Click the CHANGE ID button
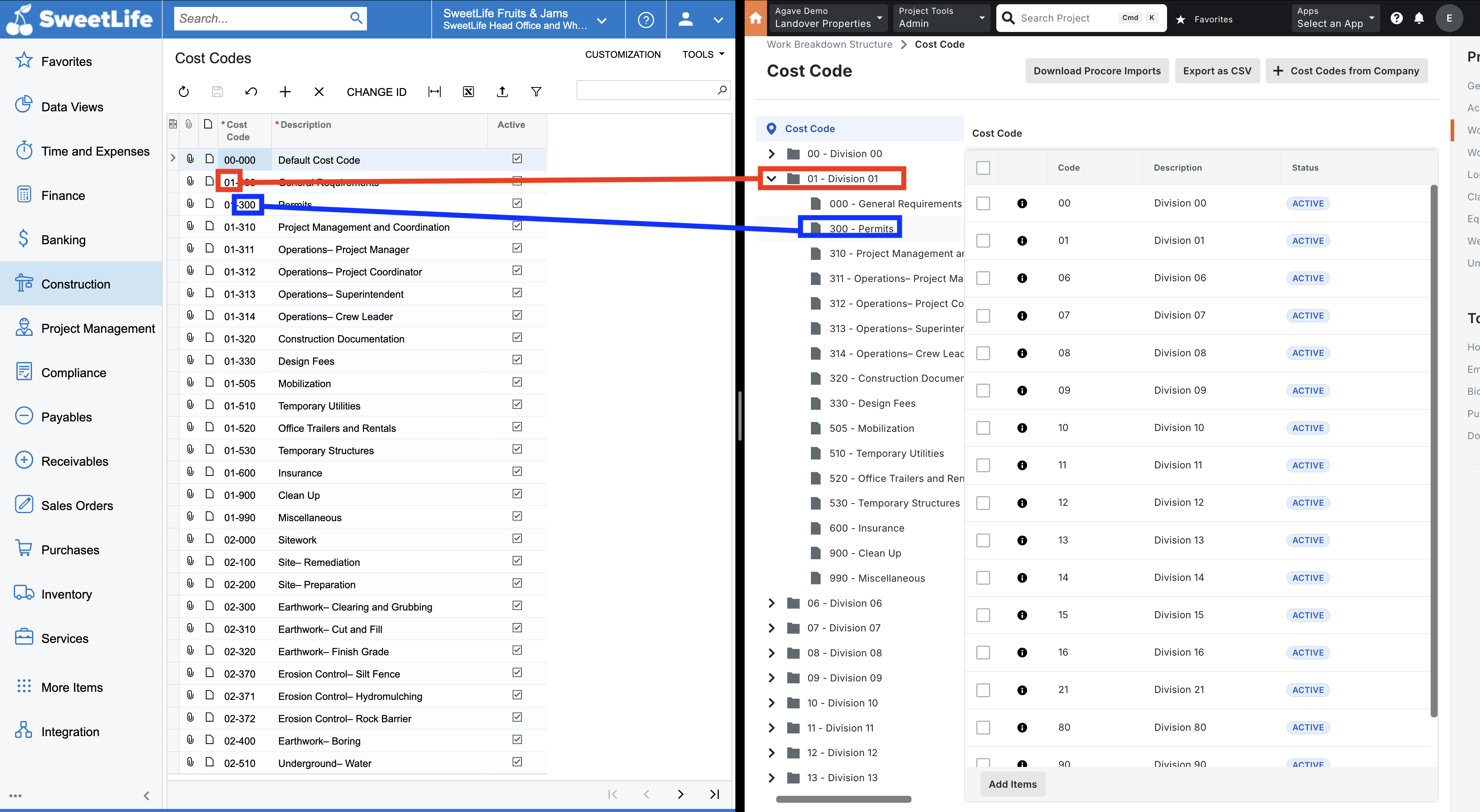1480x812 pixels. click(376, 92)
